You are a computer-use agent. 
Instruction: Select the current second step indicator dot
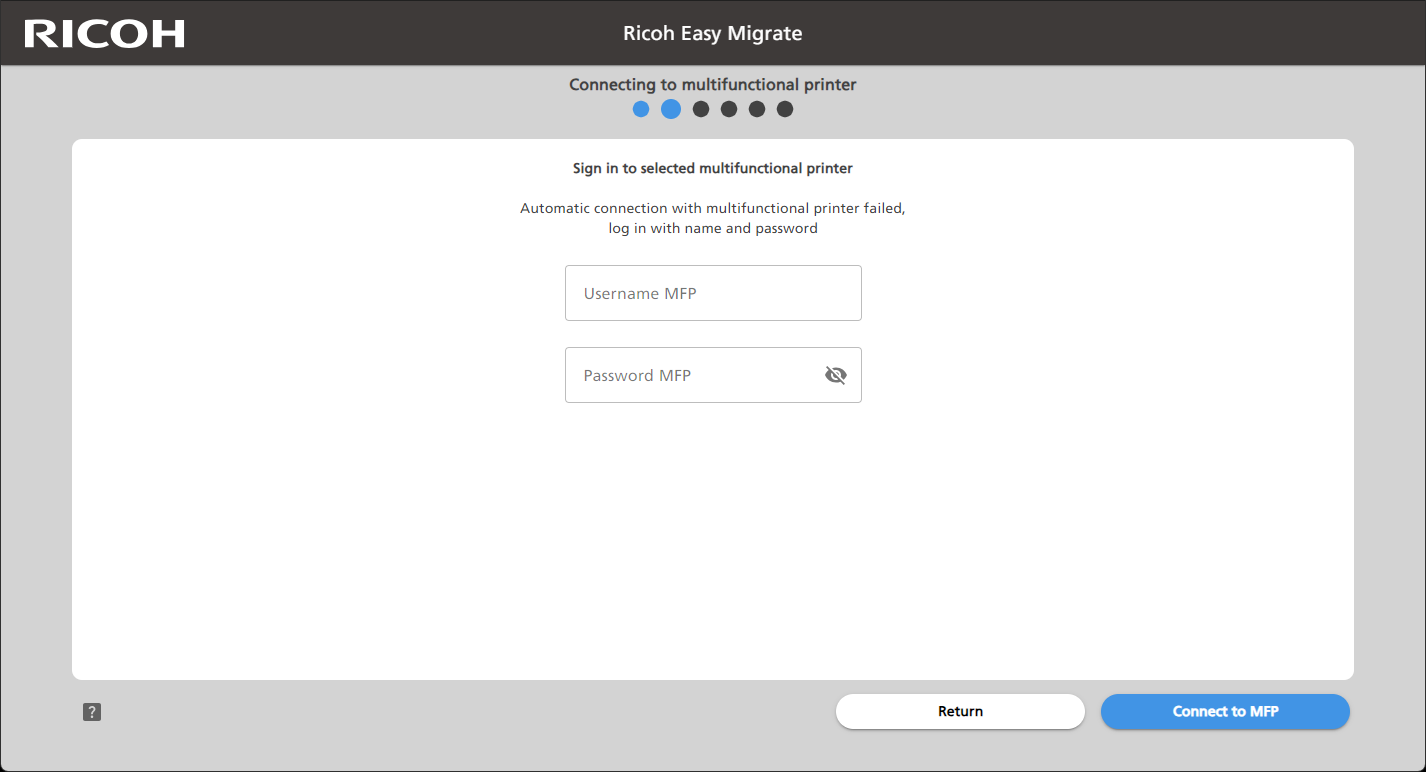click(x=671, y=109)
